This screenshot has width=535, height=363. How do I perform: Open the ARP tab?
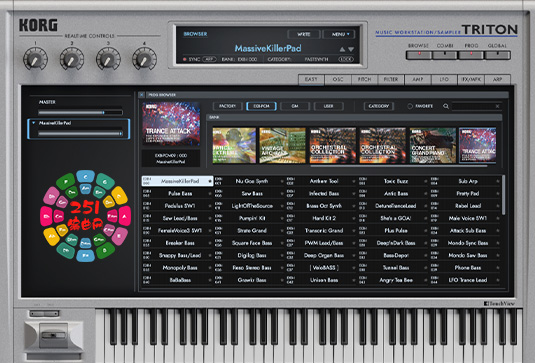pyautogui.click(x=497, y=79)
